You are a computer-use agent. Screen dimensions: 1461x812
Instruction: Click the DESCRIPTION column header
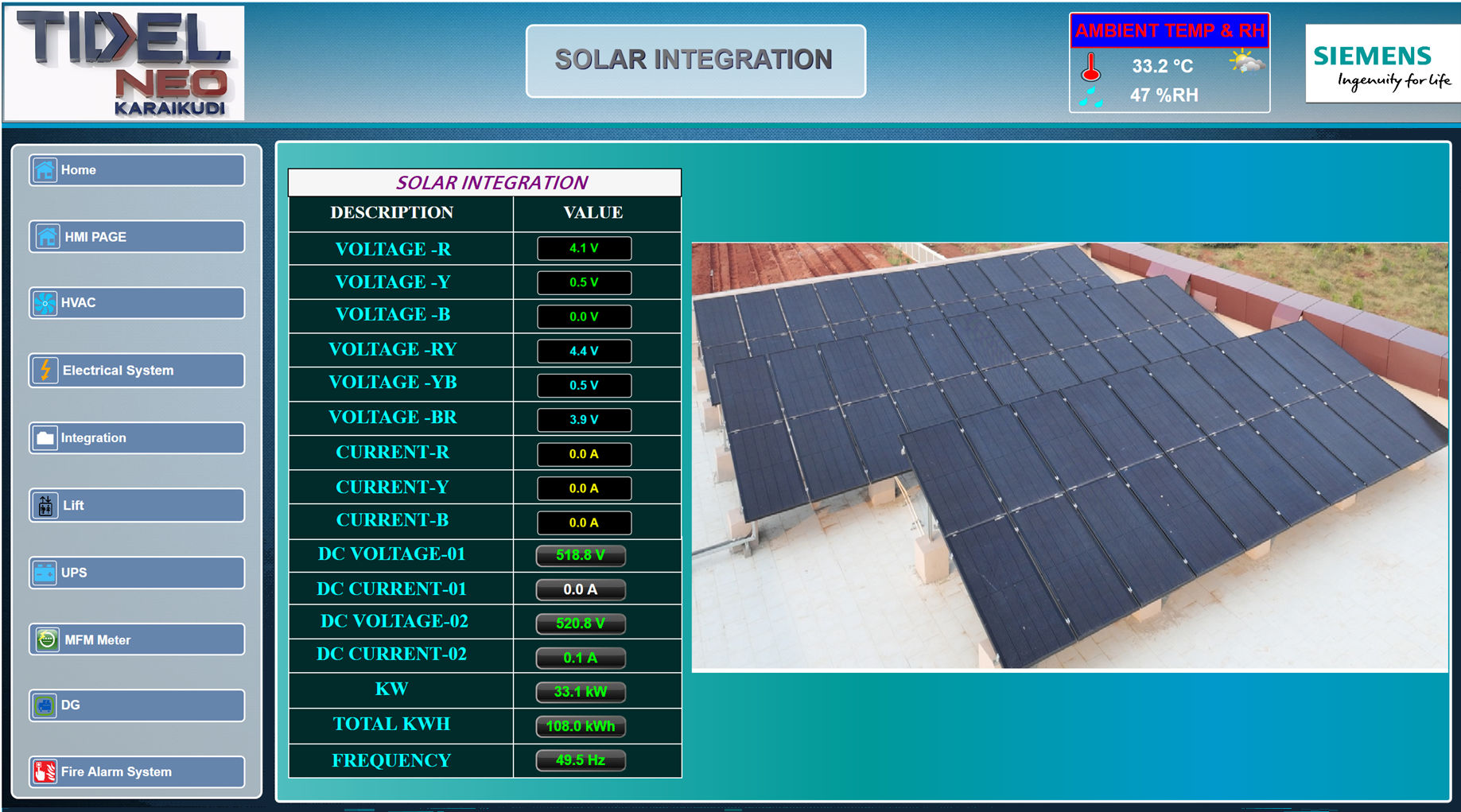(x=392, y=212)
